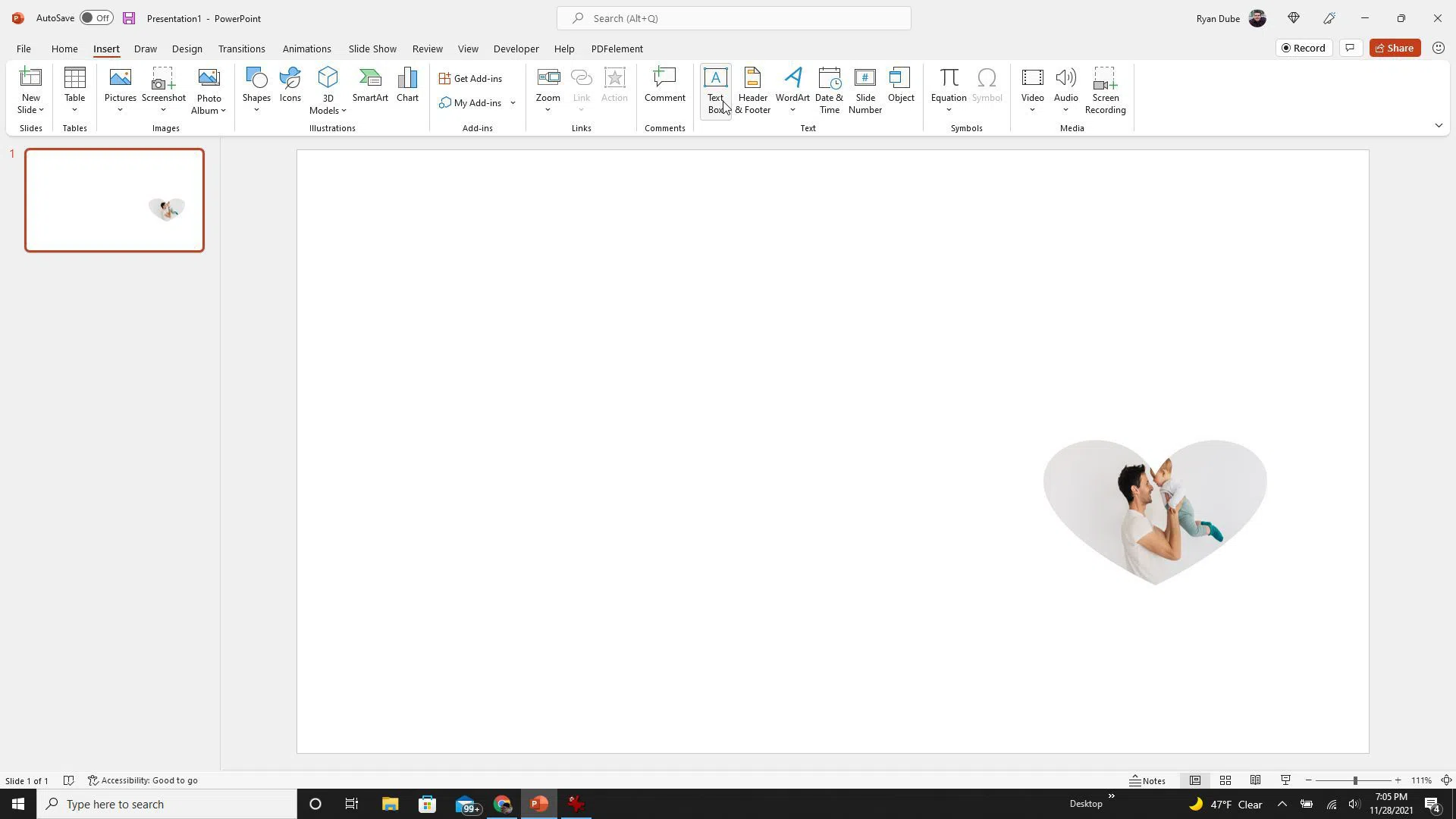Toggle the Notes pane
Screen dimensions: 1456x819
click(1147, 780)
